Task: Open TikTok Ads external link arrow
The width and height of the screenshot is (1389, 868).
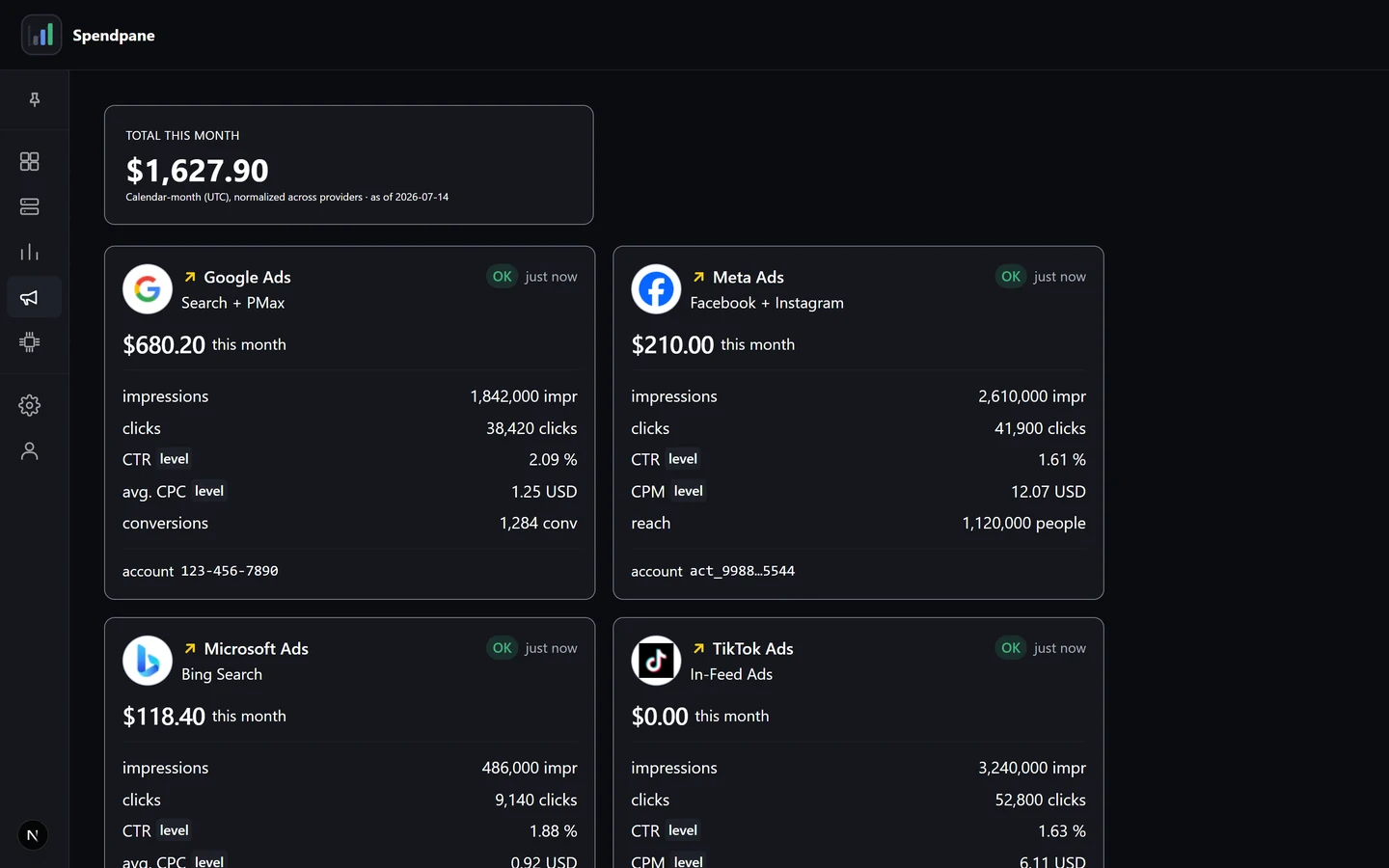Action: point(698,648)
